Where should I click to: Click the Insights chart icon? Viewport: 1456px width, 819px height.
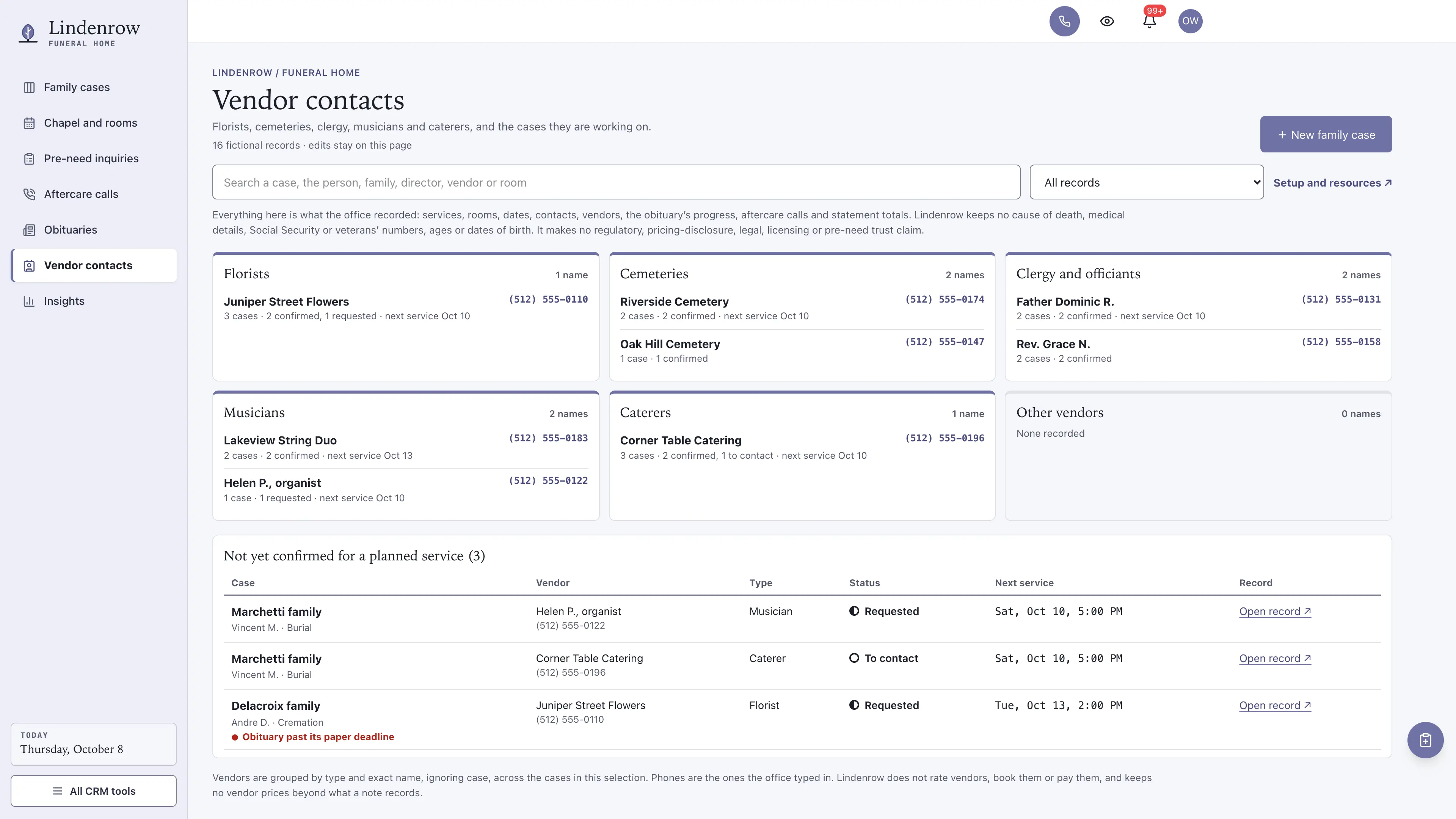pyautogui.click(x=30, y=301)
